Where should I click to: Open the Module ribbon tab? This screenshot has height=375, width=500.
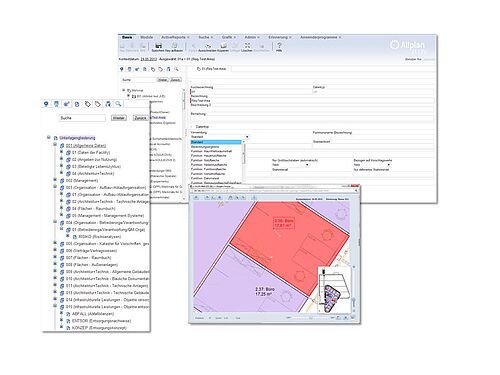click(x=147, y=37)
